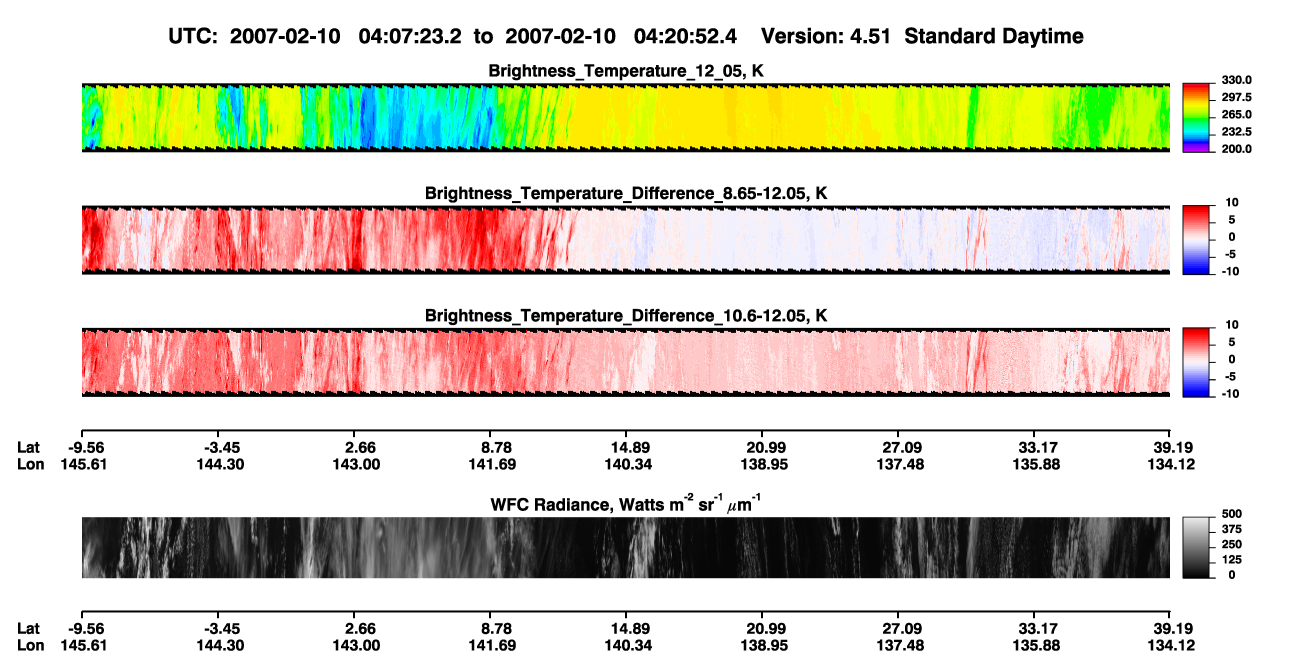Click the 125 label on radiance scale
The width and height of the screenshot is (1300, 667).
tap(1231, 560)
